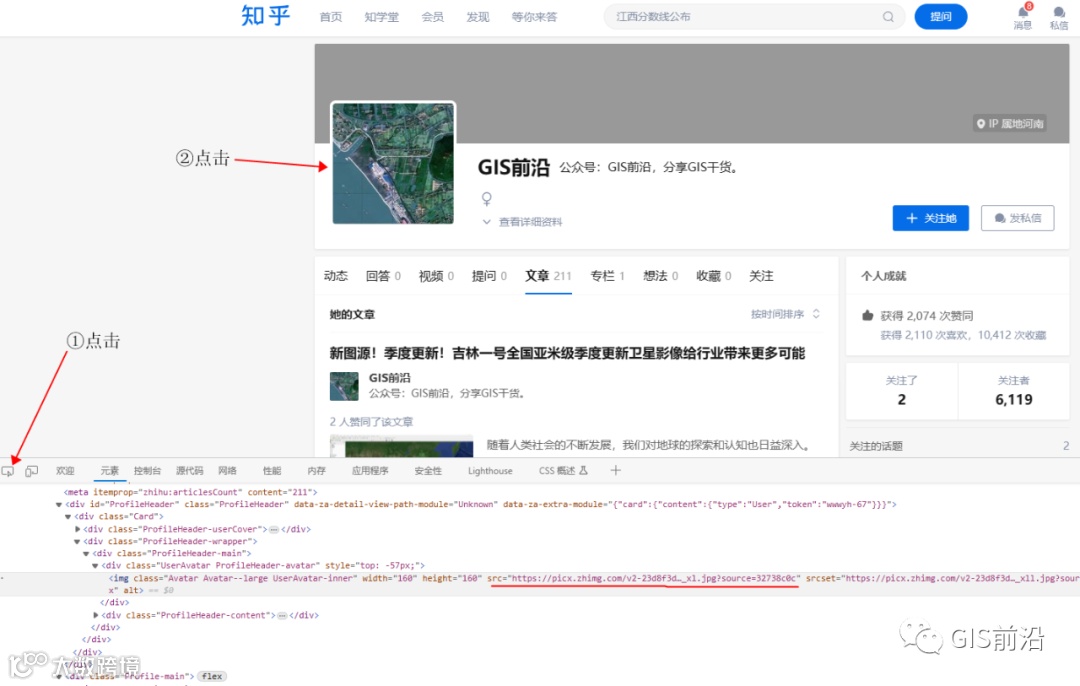Viewport: 1080px width, 686px height.
Task: Open the private messages icon
Action: point(1059,12)
